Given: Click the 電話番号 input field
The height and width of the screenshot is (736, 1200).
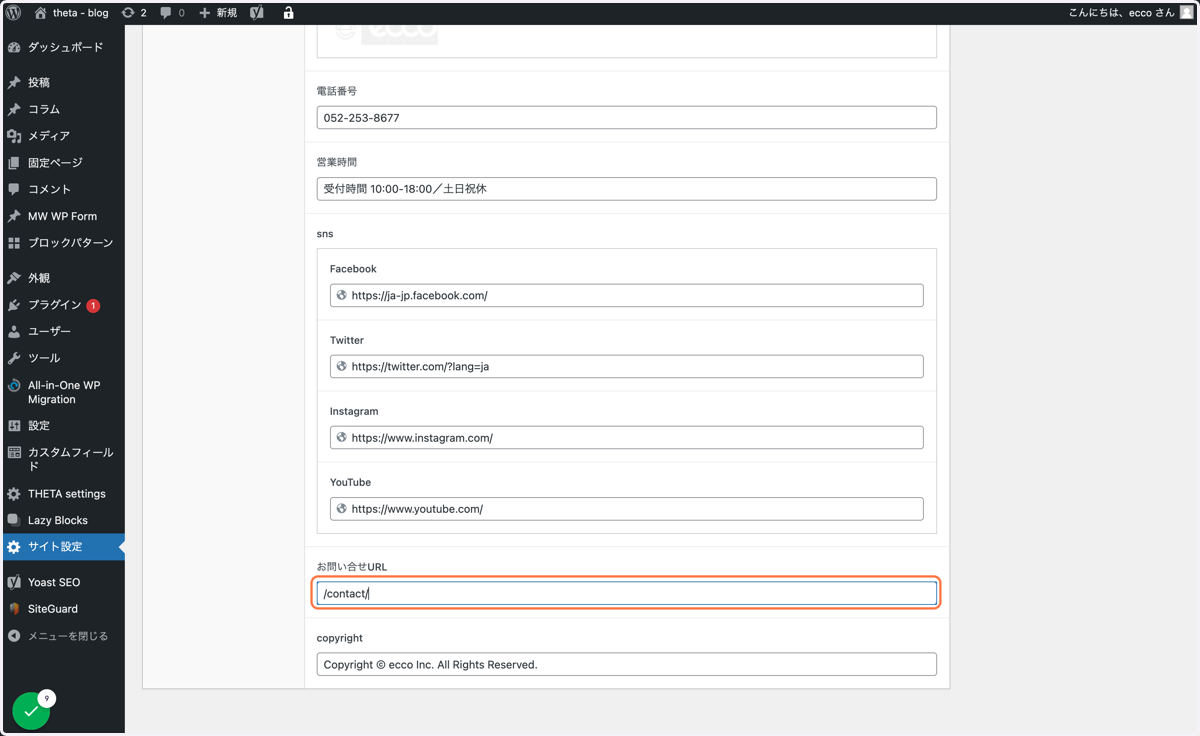Looking at the screenshot, I should click(x=627, y=118).
